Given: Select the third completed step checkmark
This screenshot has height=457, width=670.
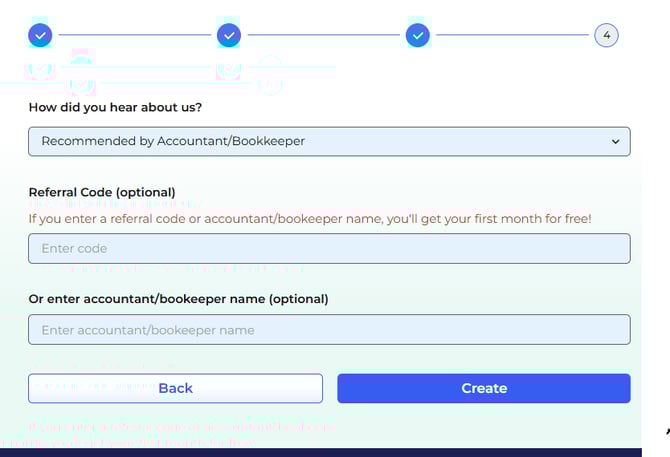Looking at the screenshot, I should pos(418,36).
